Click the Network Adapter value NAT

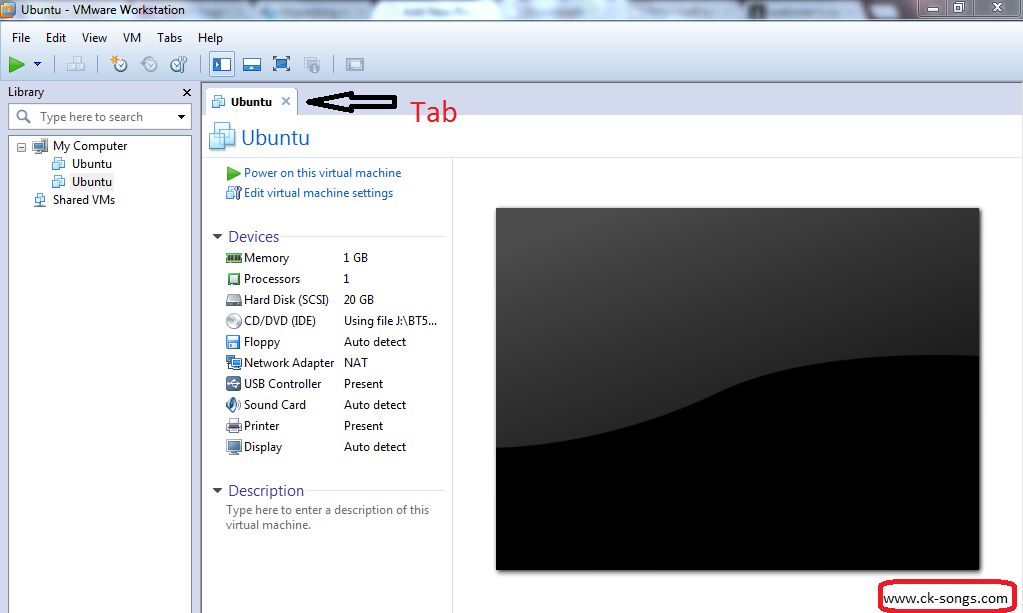(356, 363)
